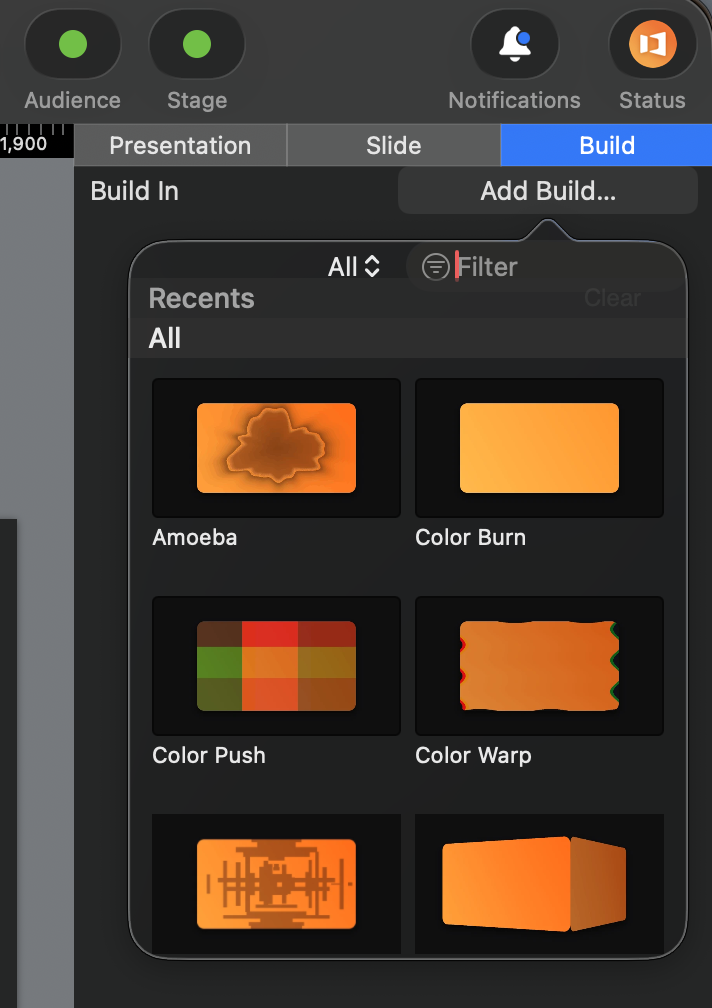
Task: Switch to the Slide tab
Action: 393,145
